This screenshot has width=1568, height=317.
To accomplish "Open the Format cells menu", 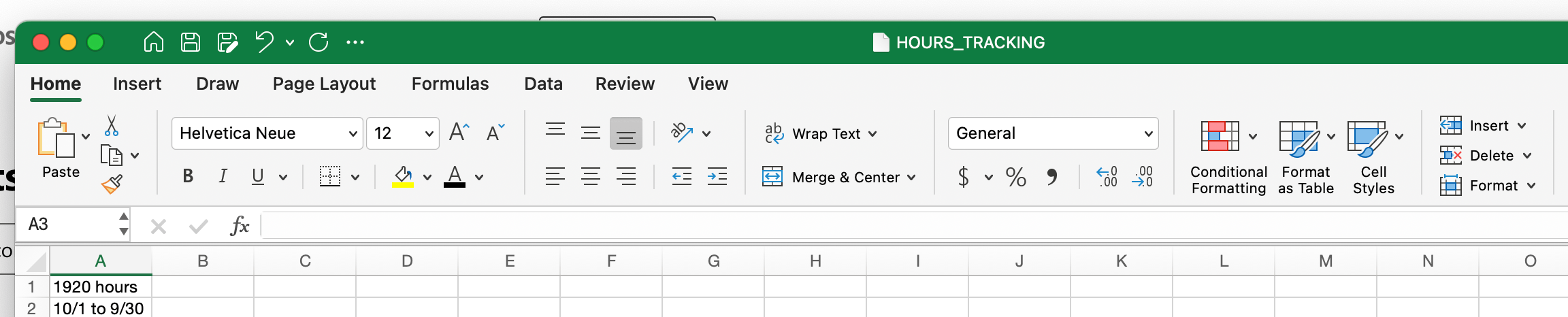I will (x=1488, y=186).
